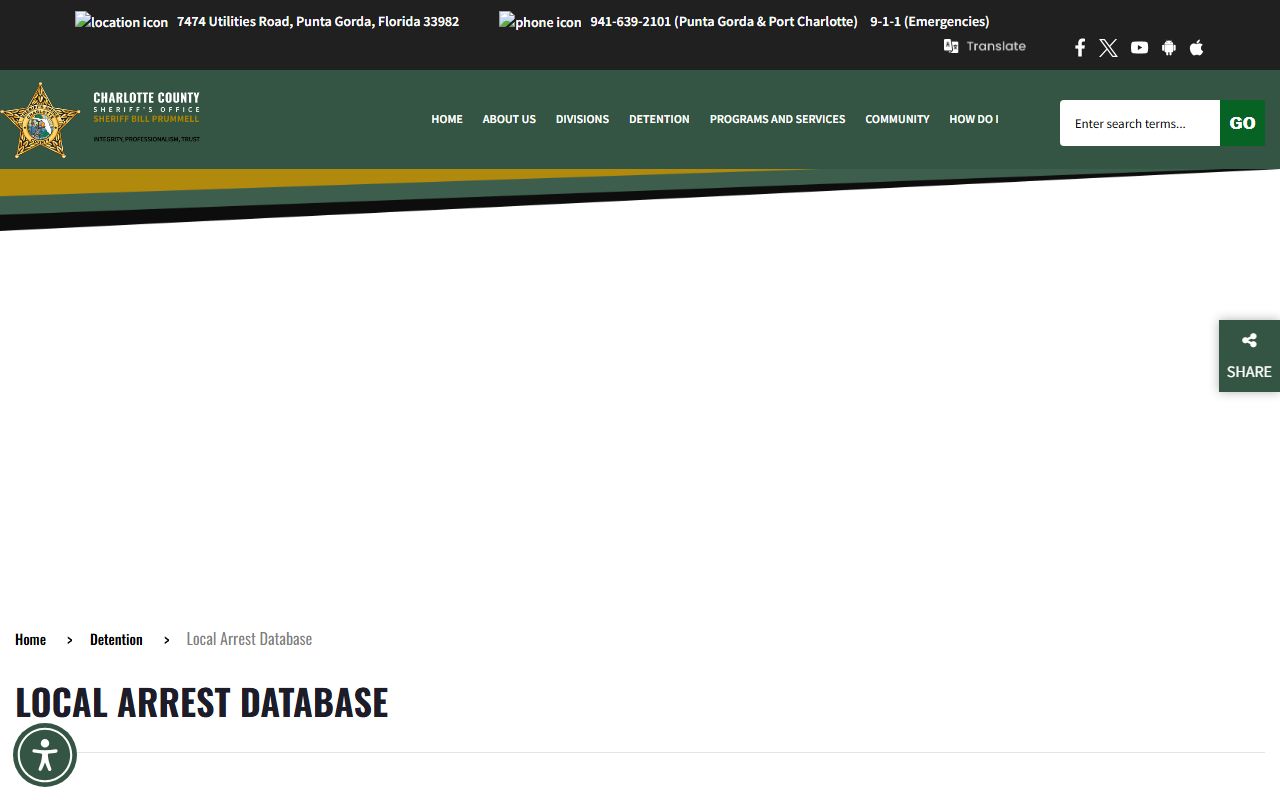Screen dimensions: 1280x800
Task: Click the 9-1-1 (Emergencies) text
Action: point(929,21)
